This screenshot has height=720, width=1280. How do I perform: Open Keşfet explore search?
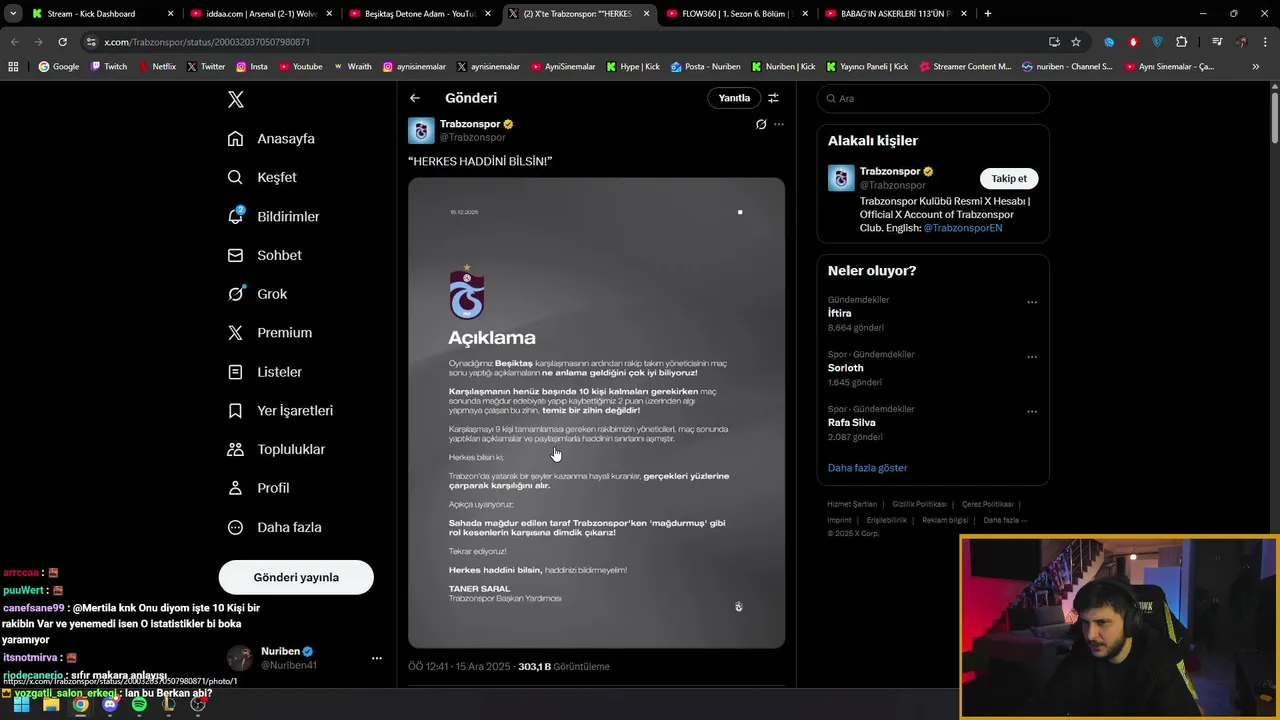coord(262,177)
